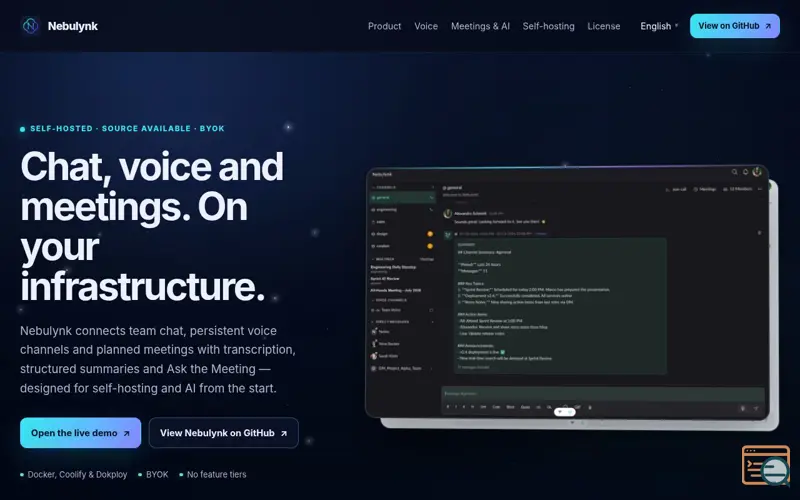Click the search icon in the app preview
The height and width of the screenshot is (500, 800).
tap(734, 172)
